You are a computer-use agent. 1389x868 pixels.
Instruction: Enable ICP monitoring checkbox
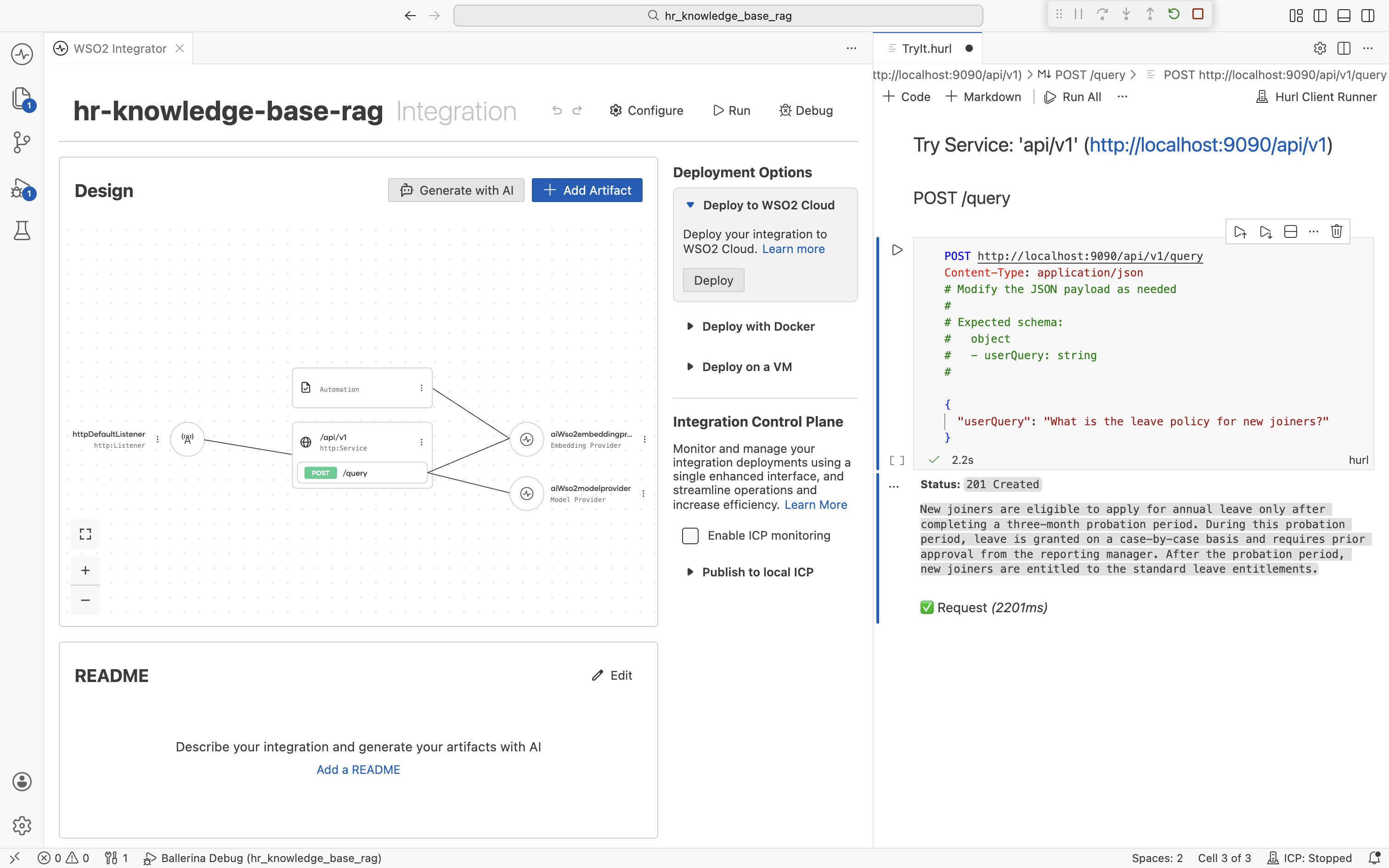point(690,535)
